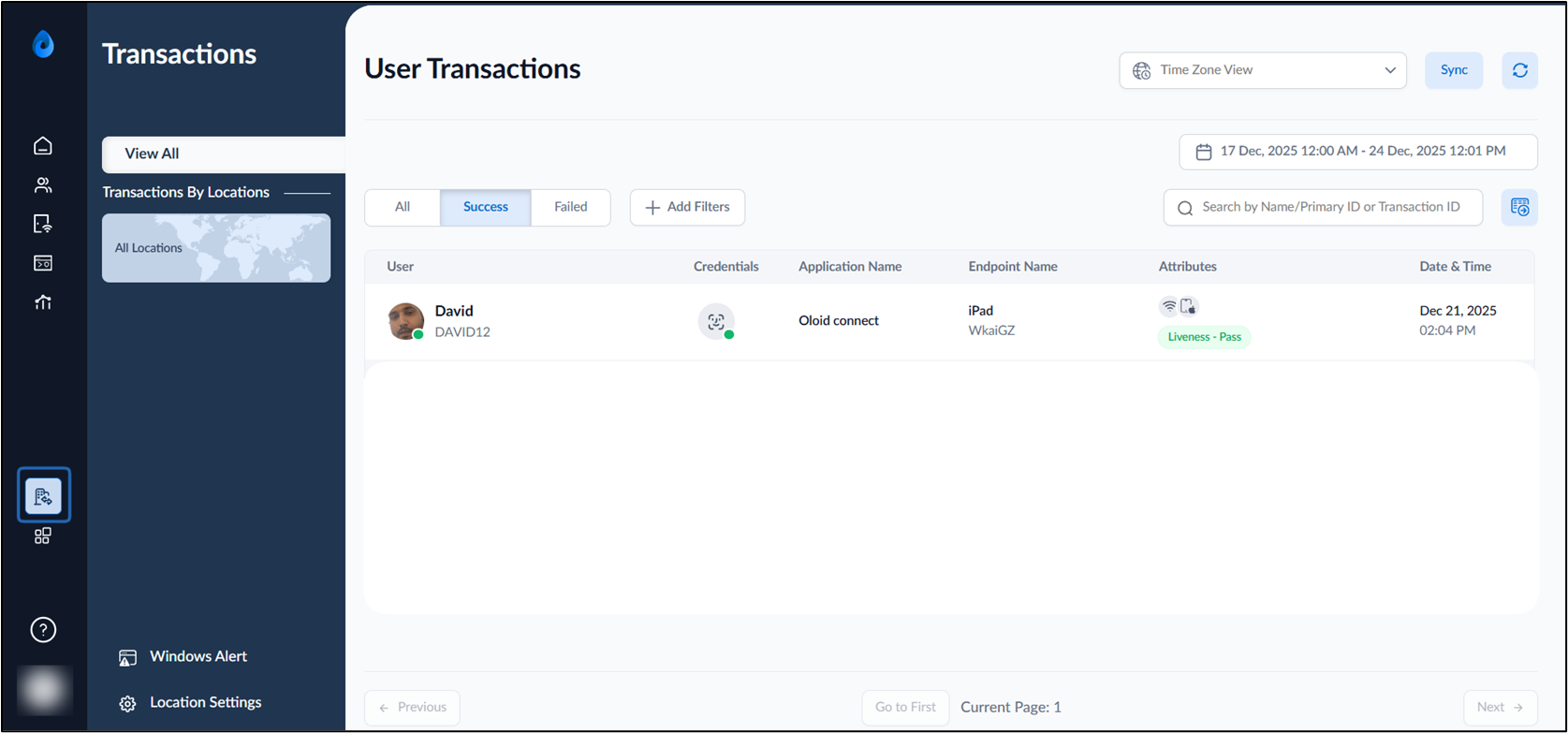Open the bar-chart analytics sidebar icon
Image resolution: width=1568 pixels, height=733 pixels.
[x=43, y=302]
